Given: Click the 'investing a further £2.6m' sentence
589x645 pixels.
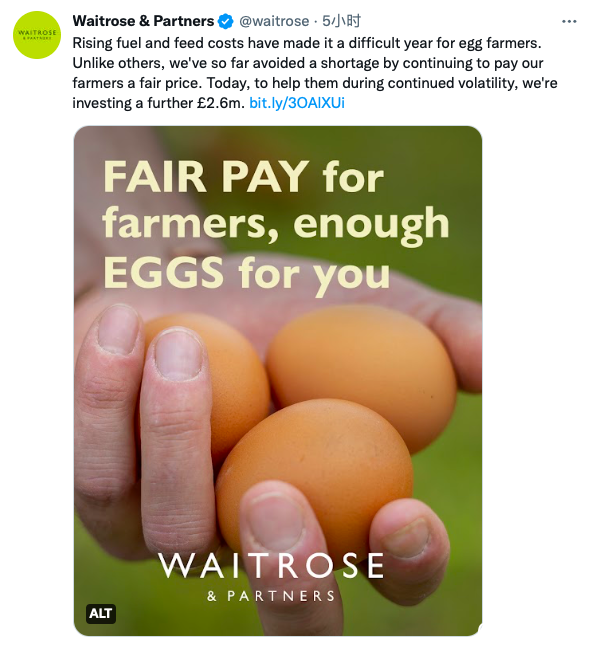Looking at the screenshot, I should [159, 103].
